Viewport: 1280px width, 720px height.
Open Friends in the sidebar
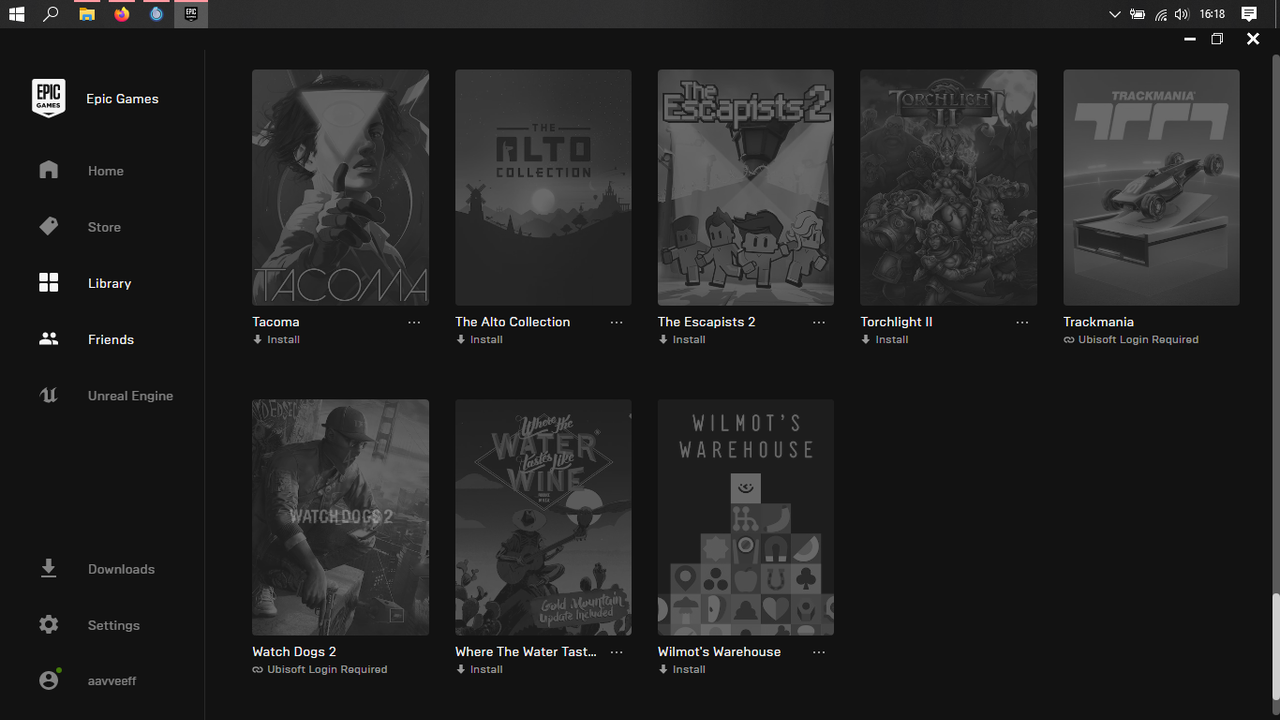(x=111, y=339)
